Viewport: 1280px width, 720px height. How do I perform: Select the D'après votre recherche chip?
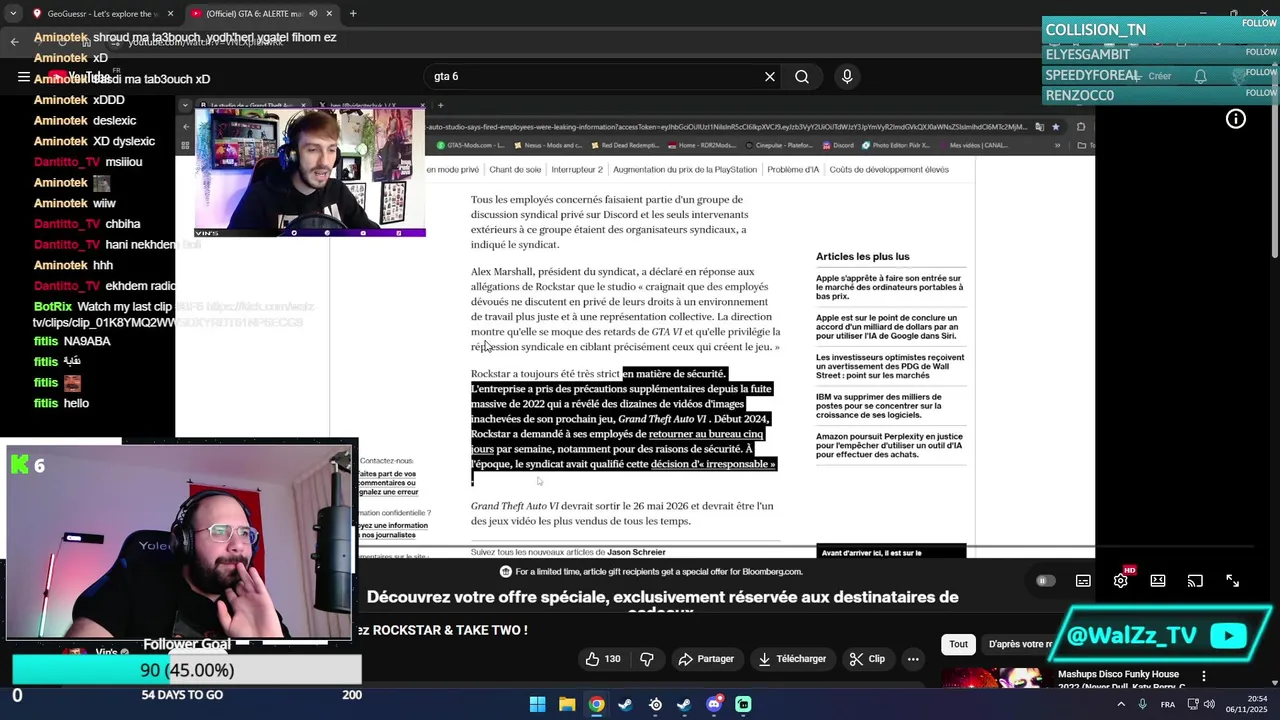1019,644
